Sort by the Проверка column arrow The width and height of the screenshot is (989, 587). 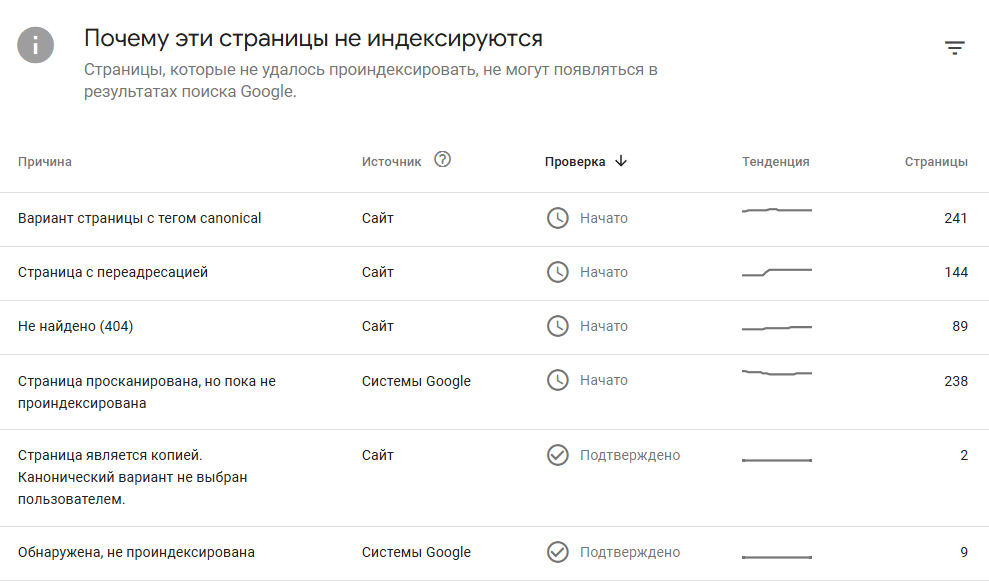(x=621, y=161)
